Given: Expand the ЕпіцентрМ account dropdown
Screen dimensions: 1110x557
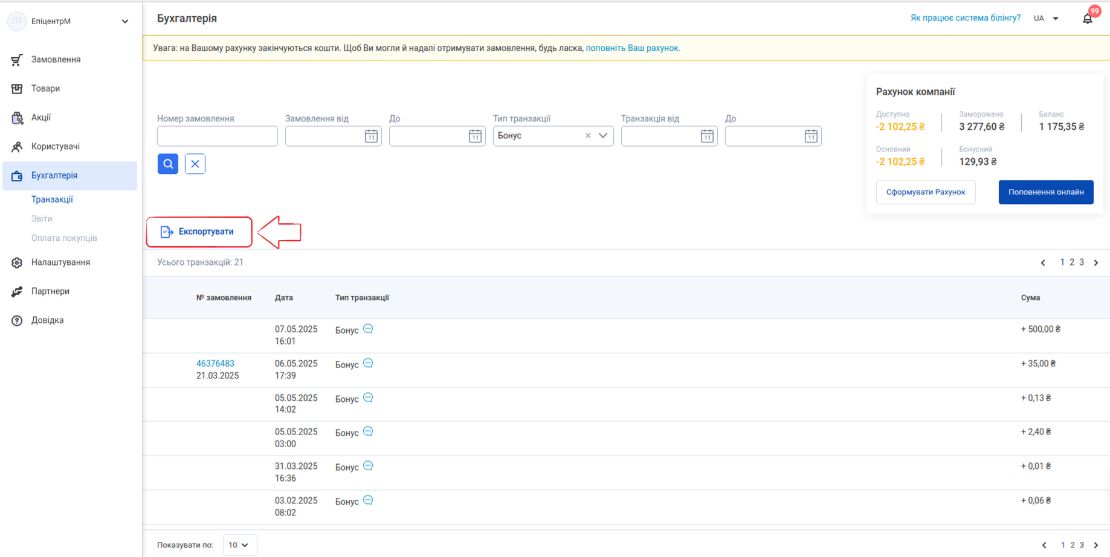Looking at the screenshot, I should [x=125, y=21].
